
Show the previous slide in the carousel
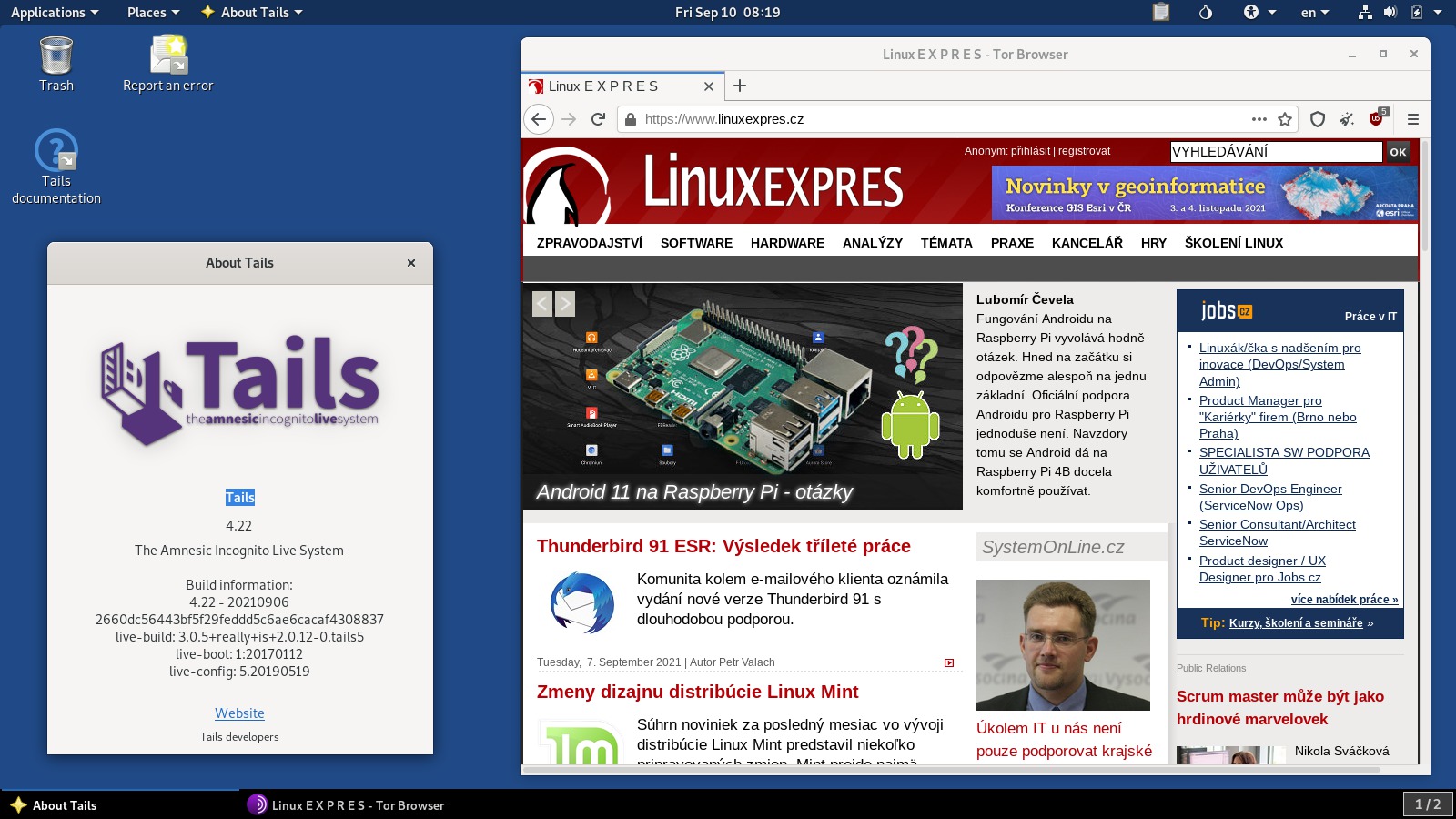pos(542,303)
